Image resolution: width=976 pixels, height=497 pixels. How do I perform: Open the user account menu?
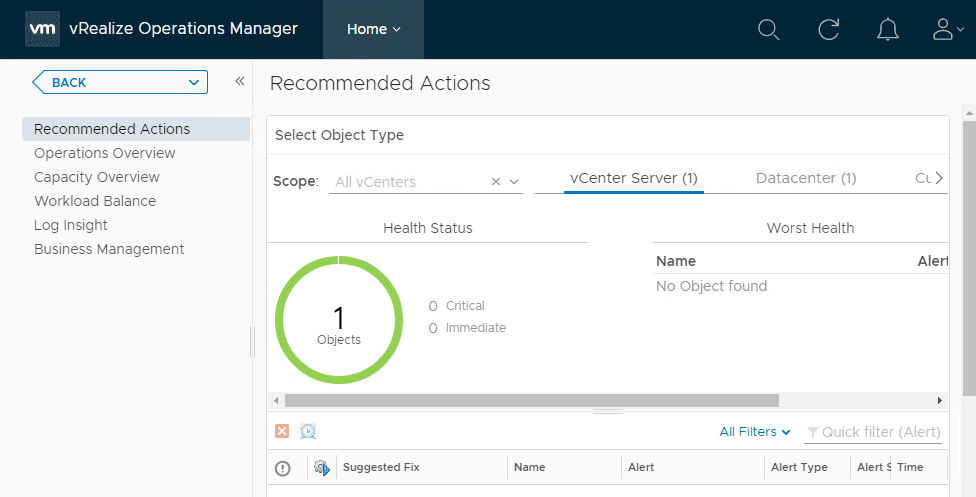945,29
